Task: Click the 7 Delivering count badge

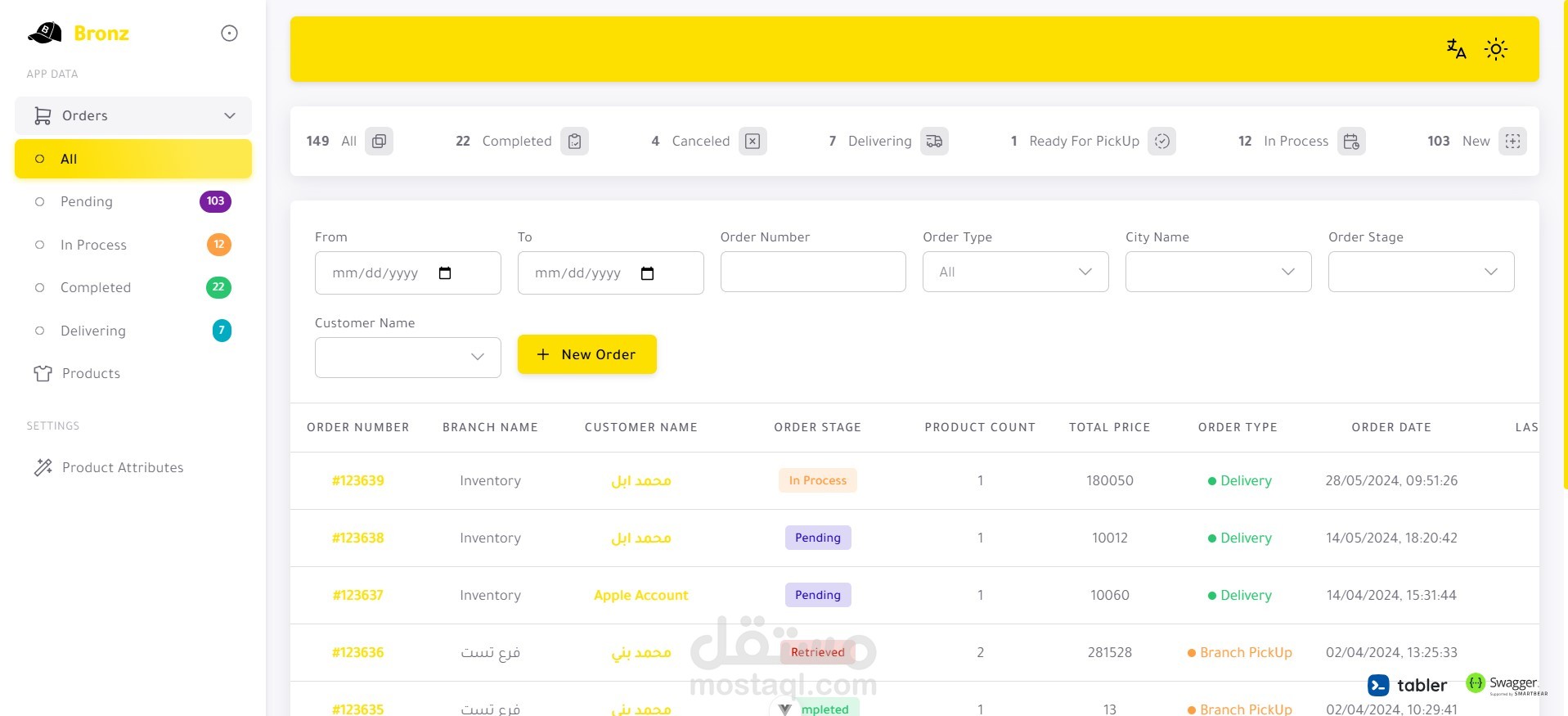Action: click(x=222, y=331)
